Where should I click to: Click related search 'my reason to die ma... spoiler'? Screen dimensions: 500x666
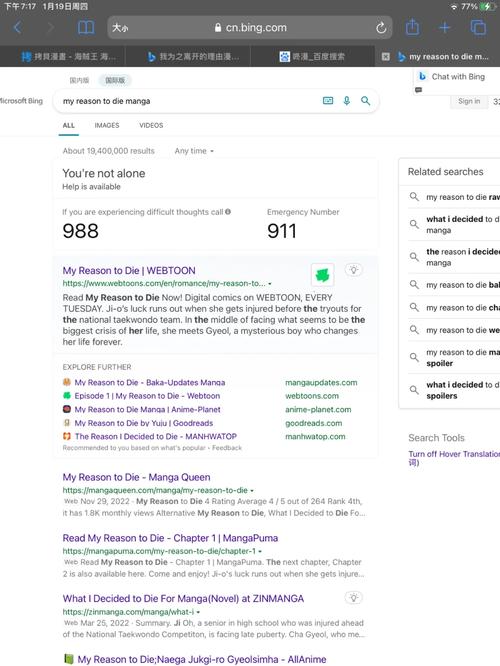coord(463,358)
